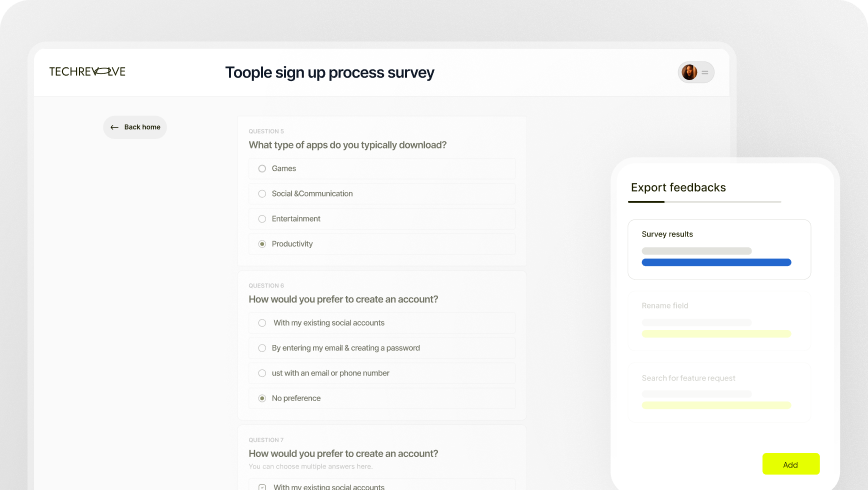This screenshot has width=868, height=490.
Task: Select the email or phone number option
Action: (x=262, y=373)
